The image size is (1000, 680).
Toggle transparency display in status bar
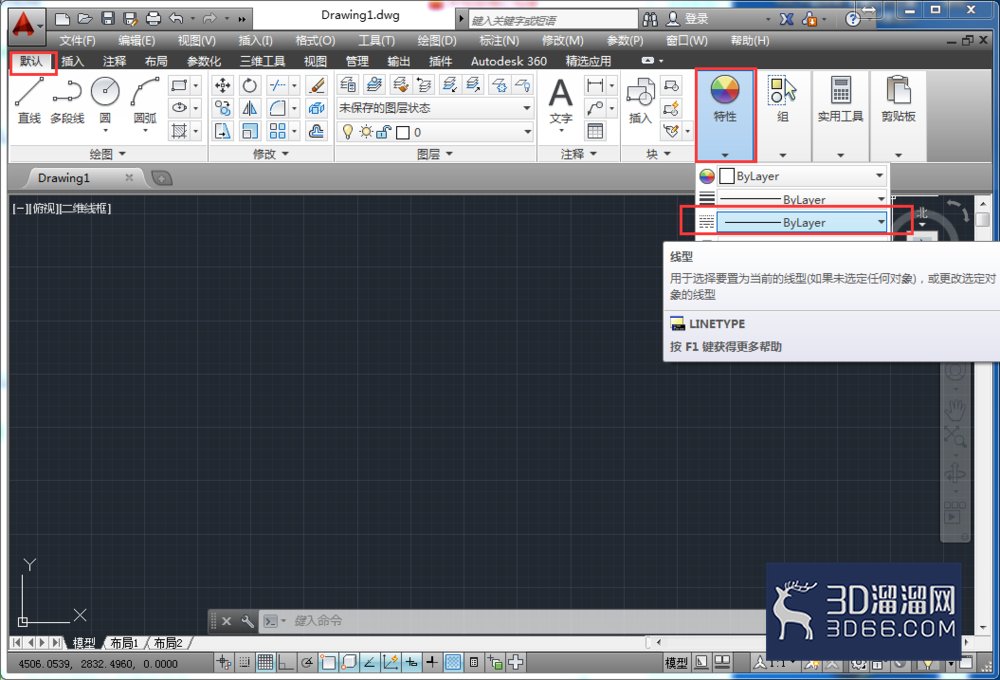[x=453, y=663]
